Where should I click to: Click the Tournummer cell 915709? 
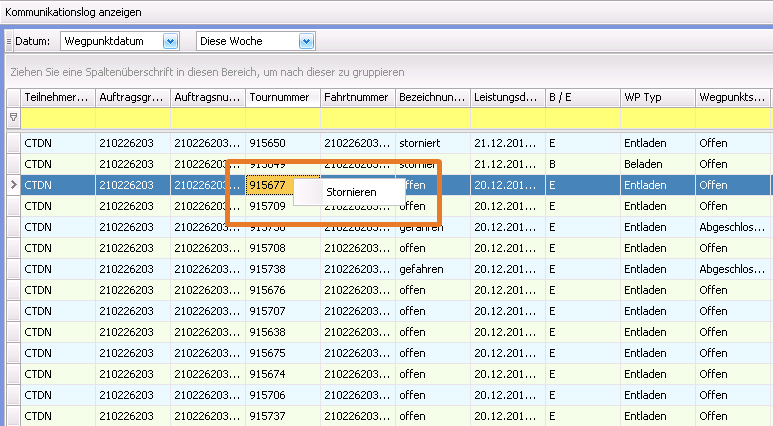[268, 206]
